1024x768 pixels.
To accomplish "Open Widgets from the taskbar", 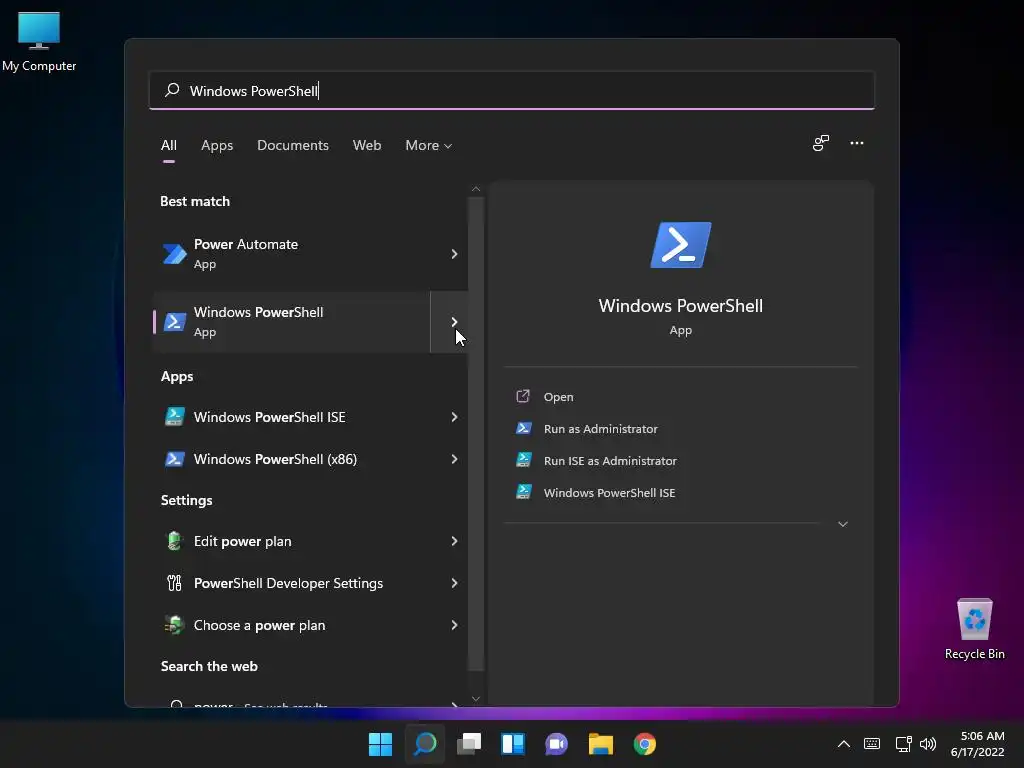I will click(513, 744).
